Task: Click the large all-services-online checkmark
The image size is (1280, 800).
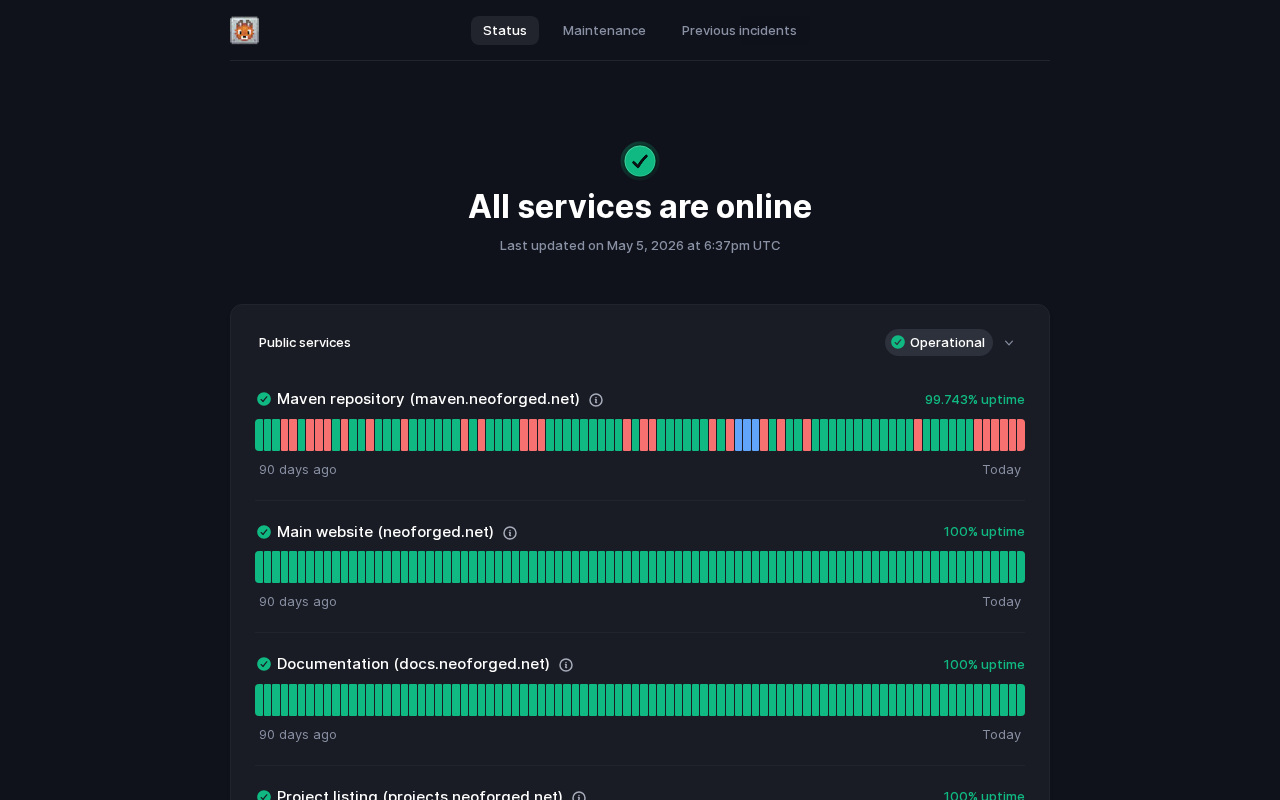Action: 640,161
